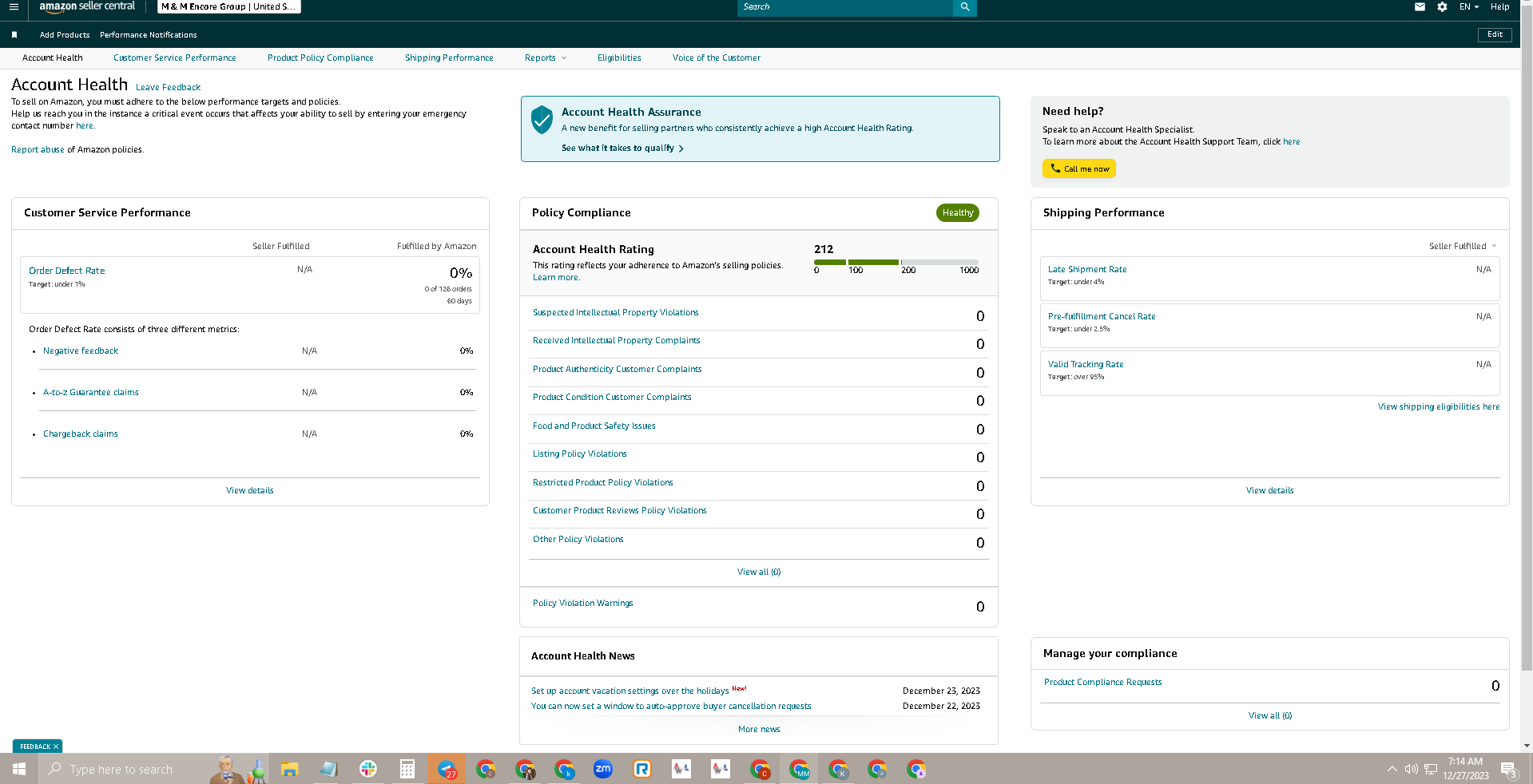This screenshot has height=784, width=1533.
Task: Show hidden system tray icons
Action: [x=1392, y=769]
